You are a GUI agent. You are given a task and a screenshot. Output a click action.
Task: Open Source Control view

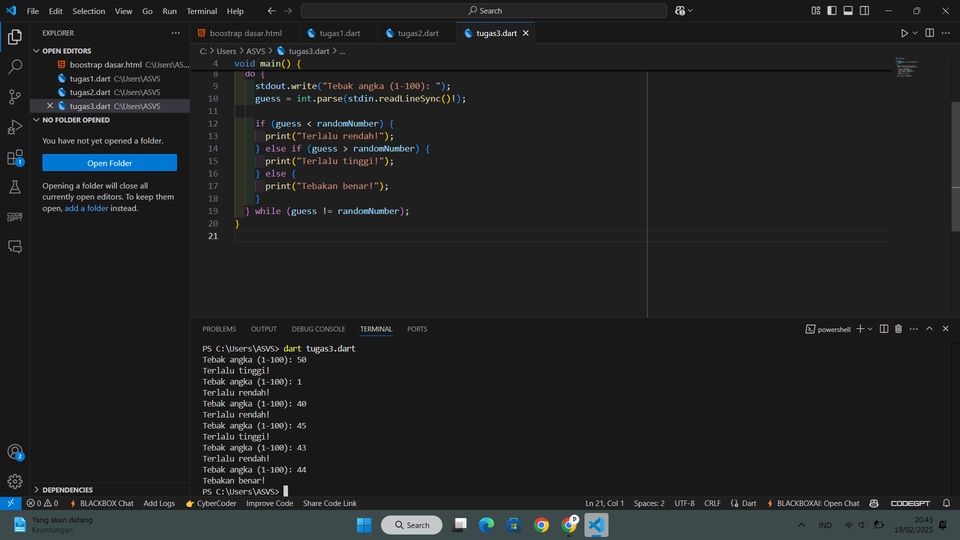[x=15, y=97]
